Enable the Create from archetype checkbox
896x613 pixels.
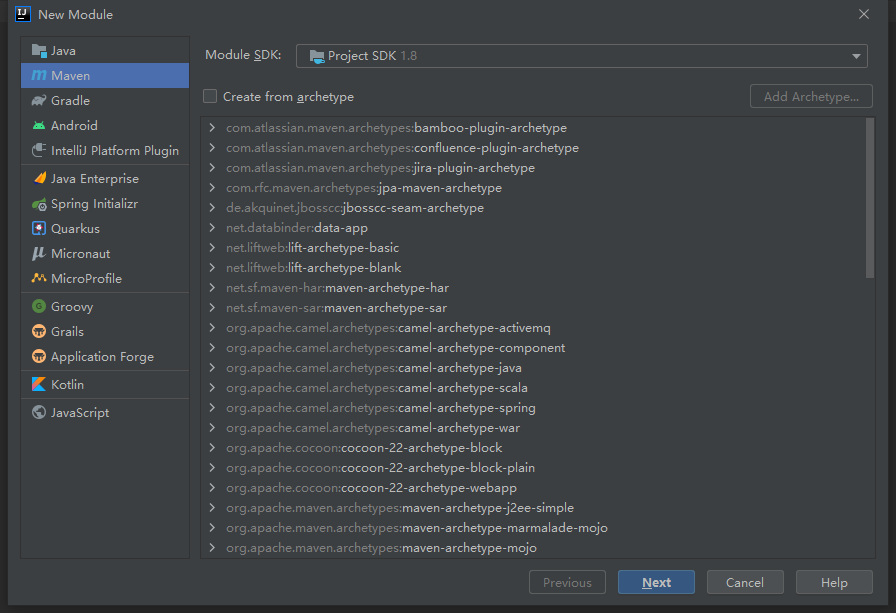(x=208, y=96)
